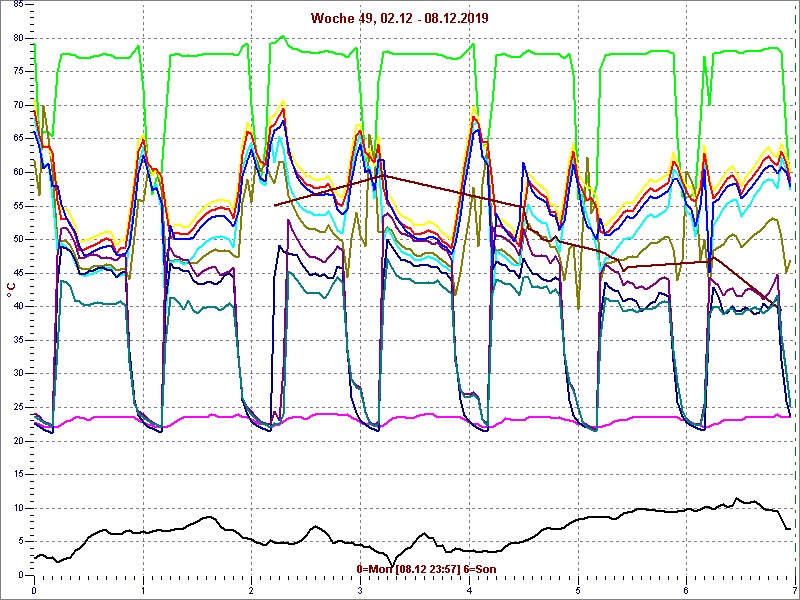
Task: Click the dark red straight trend line
Action: click(450, 192)
